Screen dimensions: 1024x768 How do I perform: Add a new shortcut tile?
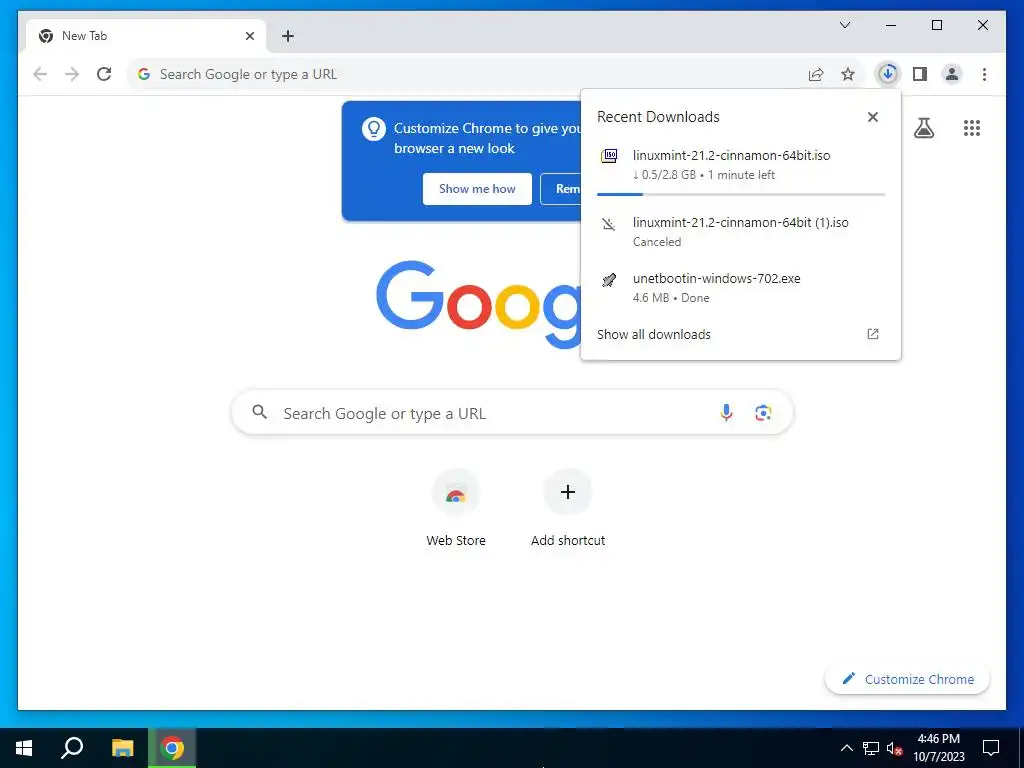[x=568, y=509]
